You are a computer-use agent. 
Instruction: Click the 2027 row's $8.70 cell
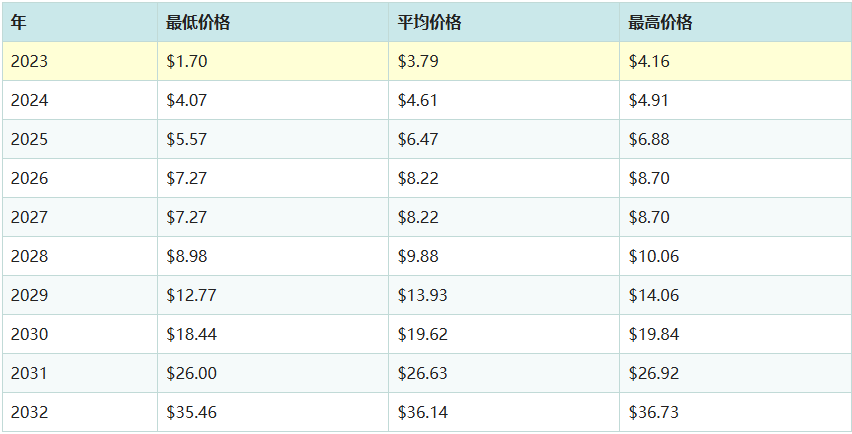click(x=649, y=217)
